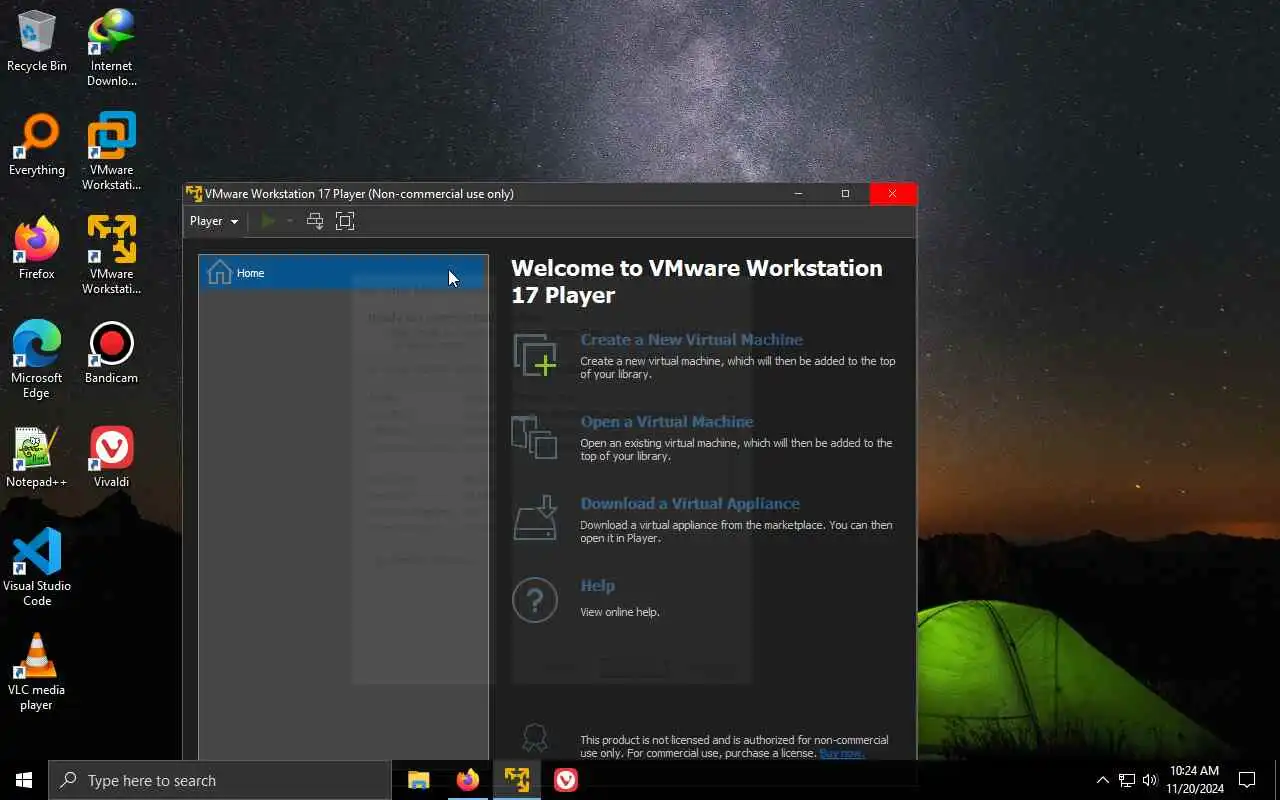Click the Home house icon in library
1280x800 pixels.
tap(219, 272)
